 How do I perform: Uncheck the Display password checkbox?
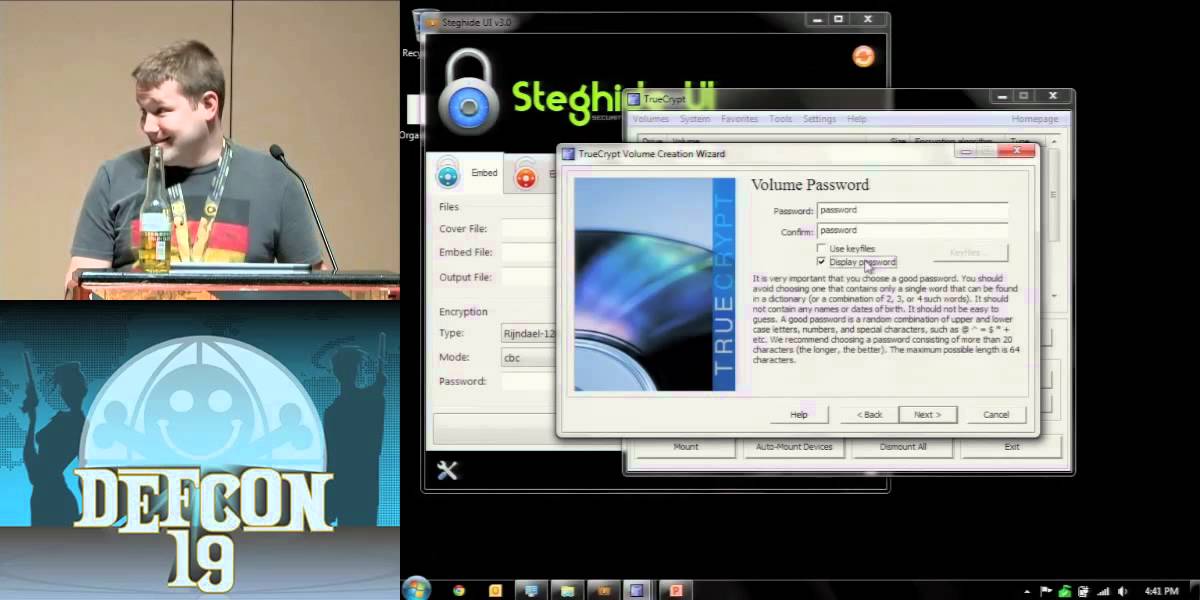coord(822,262)
